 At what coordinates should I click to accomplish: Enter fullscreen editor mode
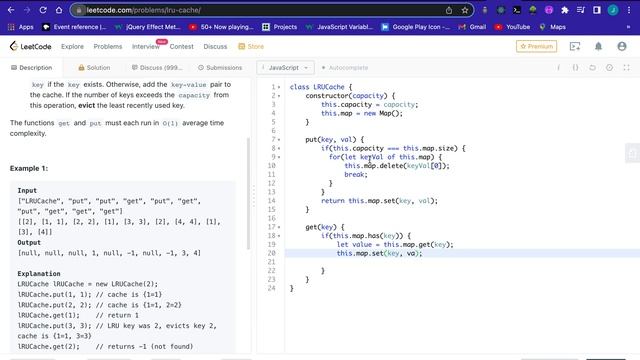[x=627, y=68]
